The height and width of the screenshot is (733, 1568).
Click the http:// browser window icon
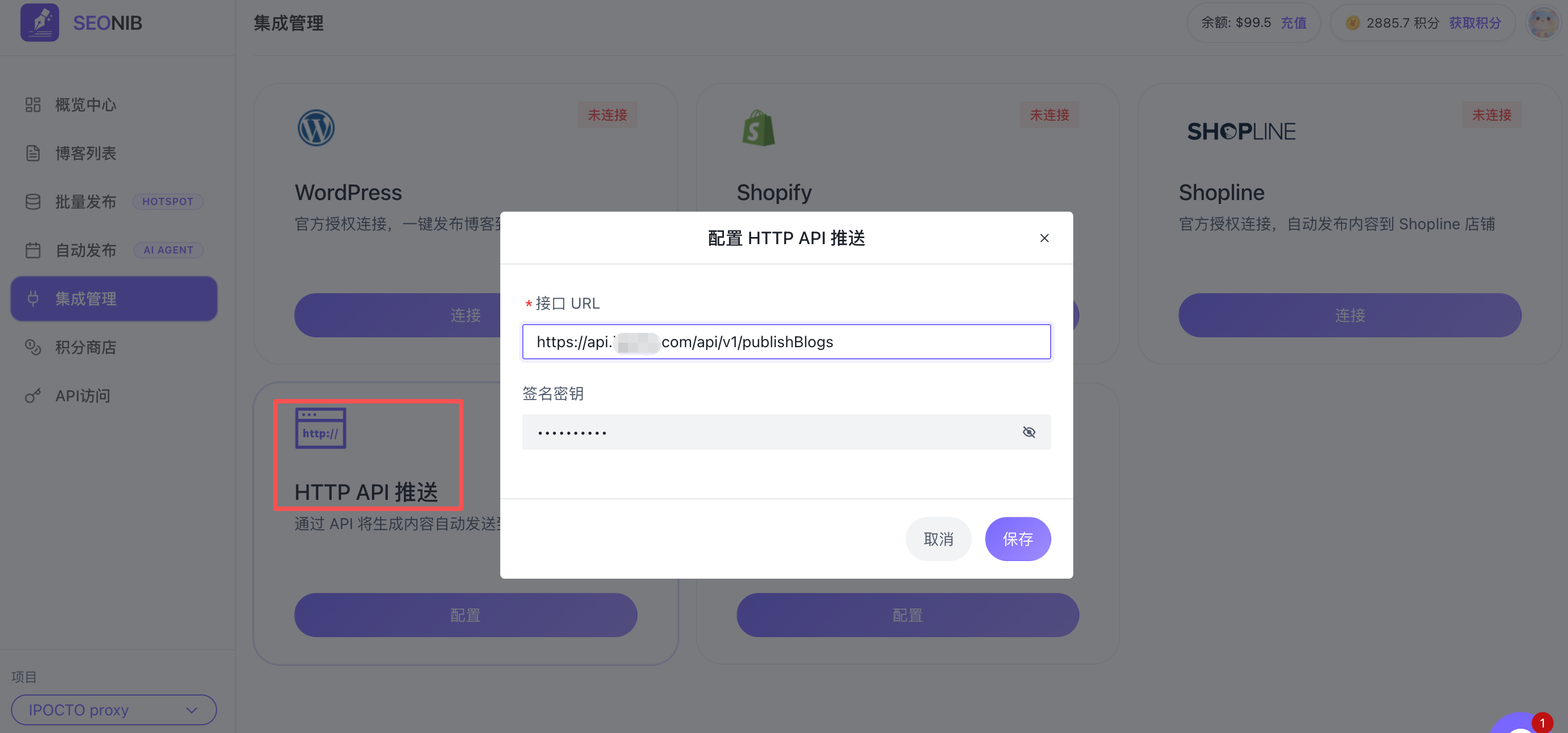[320, 428]
